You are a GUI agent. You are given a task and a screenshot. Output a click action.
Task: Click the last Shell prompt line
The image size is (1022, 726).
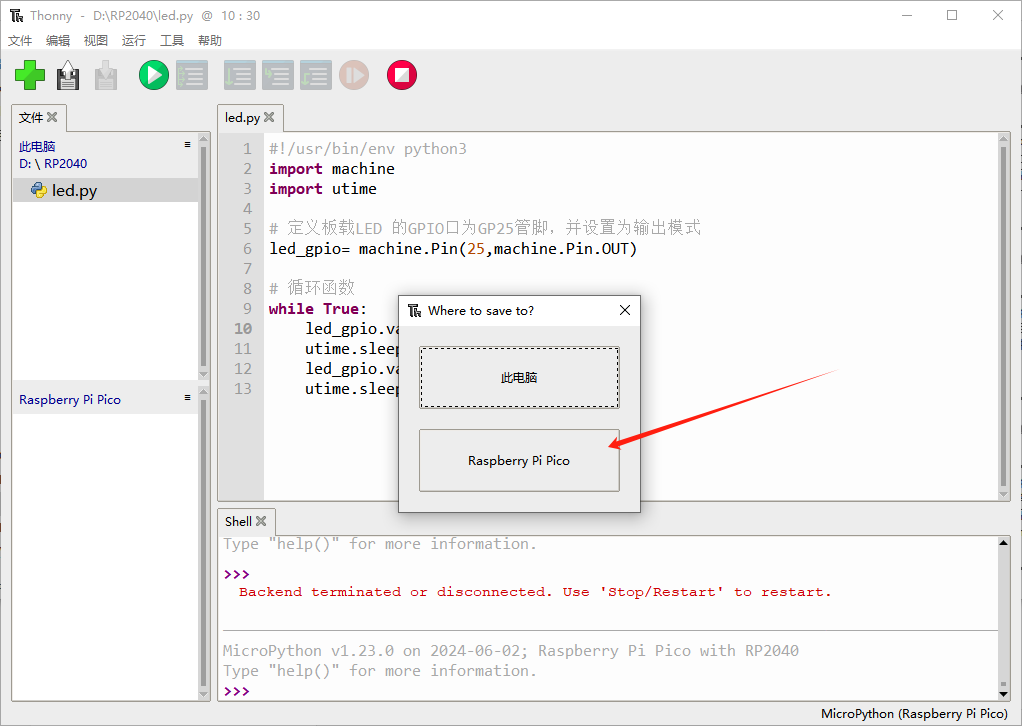237,691
